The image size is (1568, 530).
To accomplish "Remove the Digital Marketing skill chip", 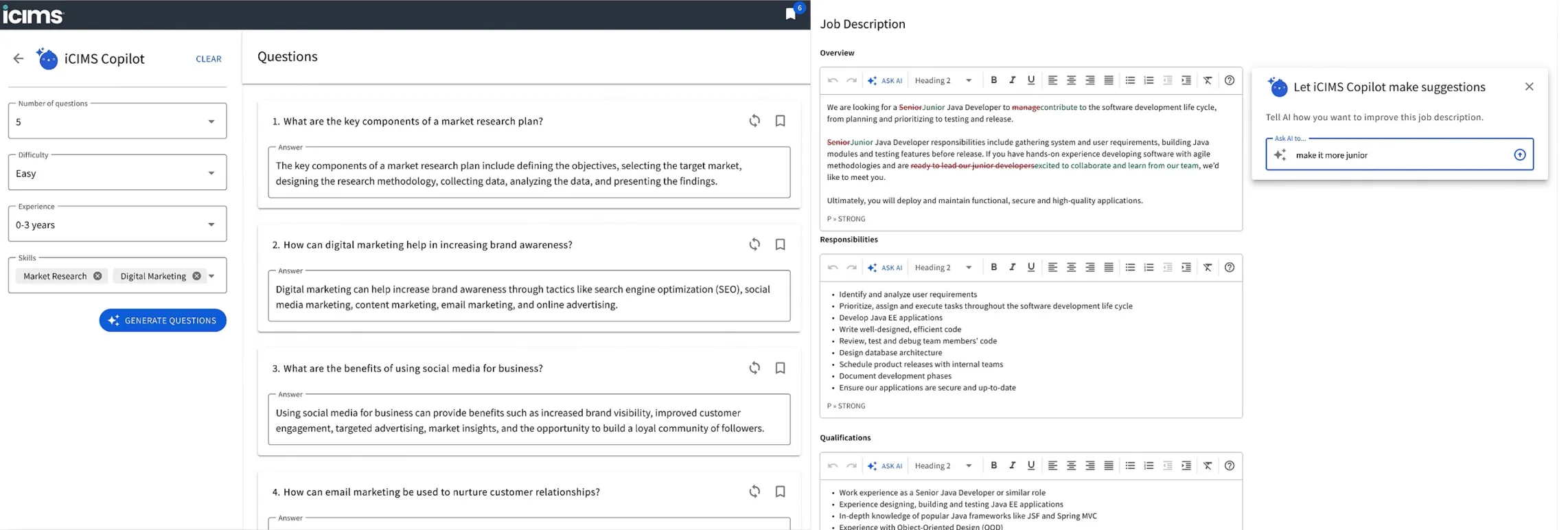I will (198, 277).
